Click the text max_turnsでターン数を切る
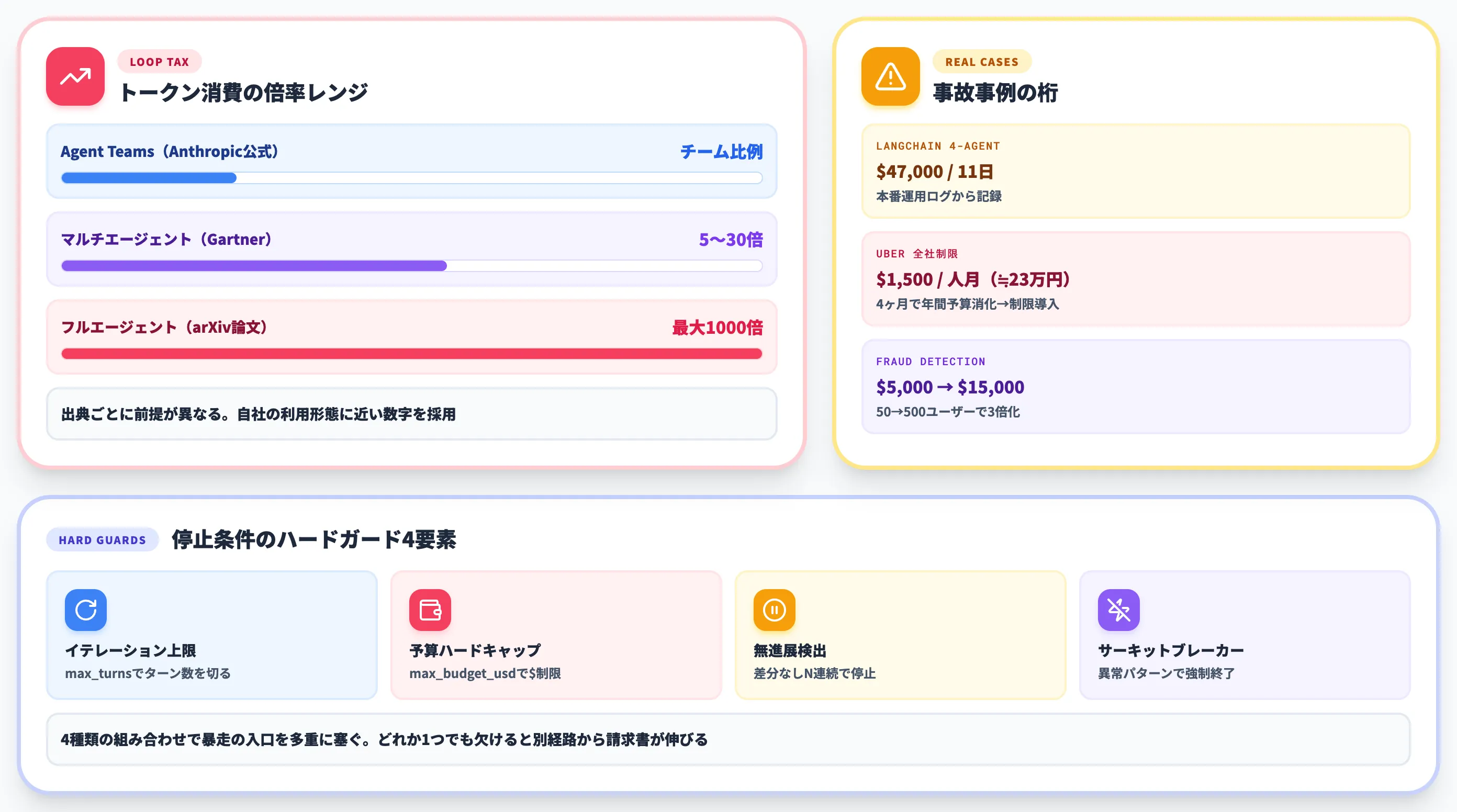This screenshot has height=812, width=1457. pos(148,673)
